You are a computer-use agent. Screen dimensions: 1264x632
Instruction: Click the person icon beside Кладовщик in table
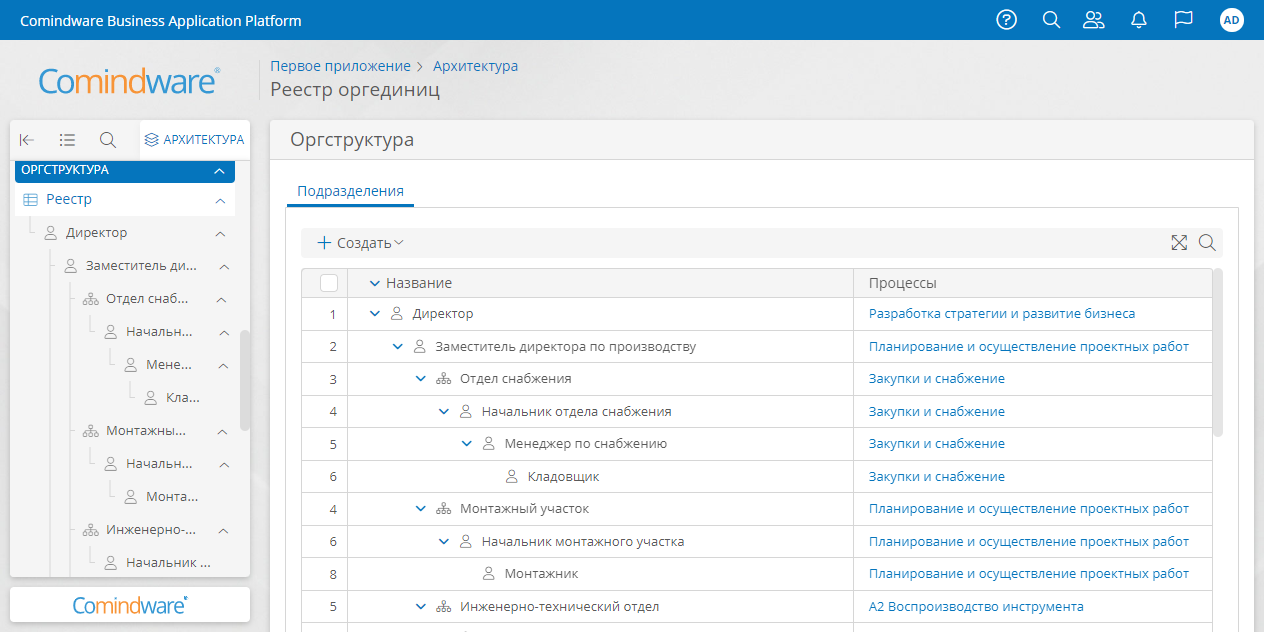pos(512,477)
